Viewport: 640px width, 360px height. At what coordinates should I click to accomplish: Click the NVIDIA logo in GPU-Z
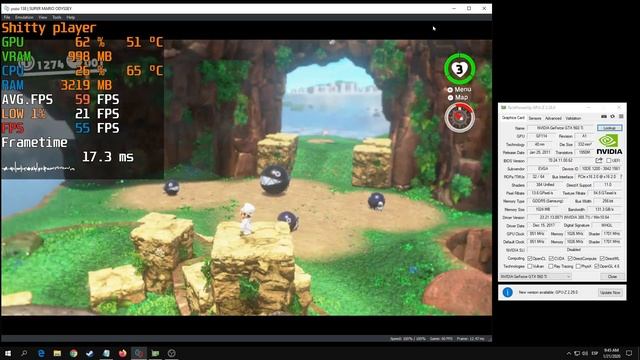(609, 144)
